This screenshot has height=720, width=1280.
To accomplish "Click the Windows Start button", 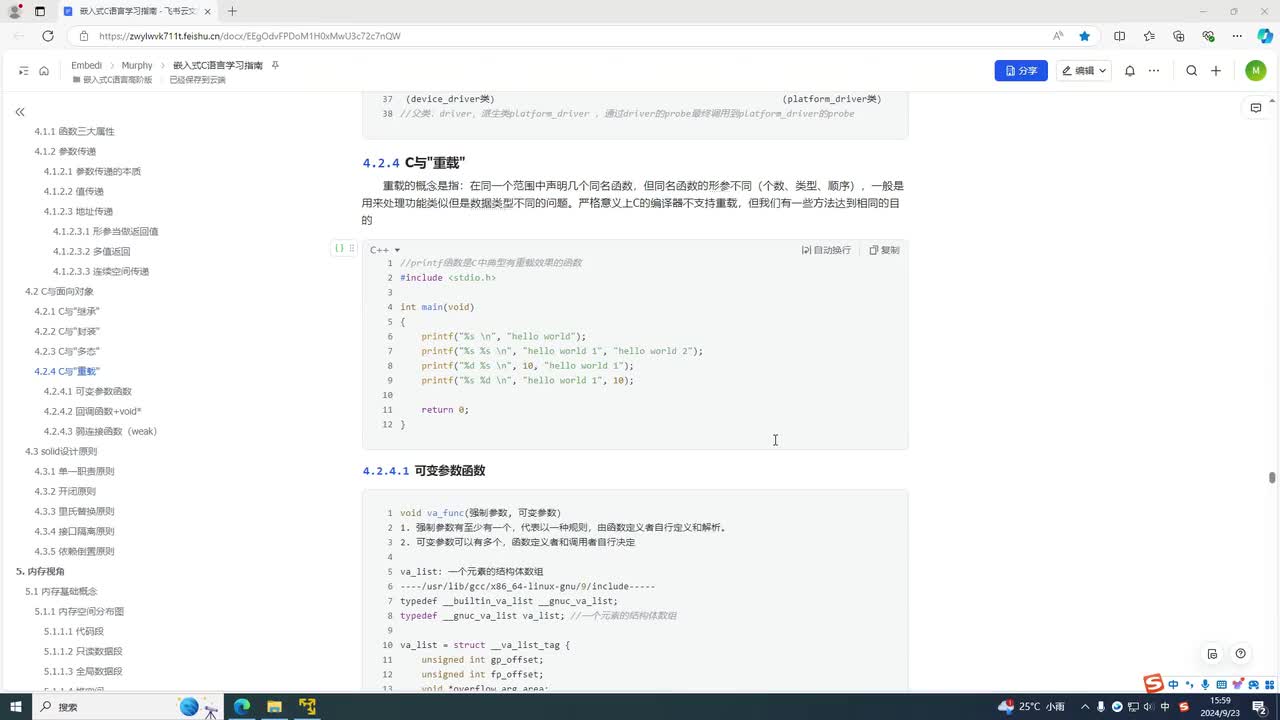I will 16,707.
